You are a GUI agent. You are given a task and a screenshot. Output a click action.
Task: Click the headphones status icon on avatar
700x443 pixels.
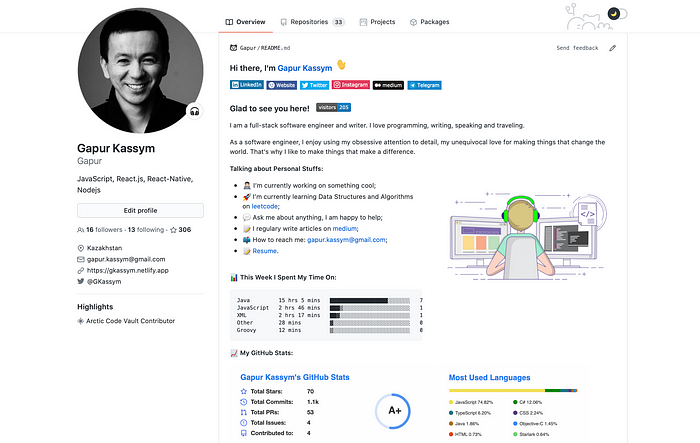(195, 111)
